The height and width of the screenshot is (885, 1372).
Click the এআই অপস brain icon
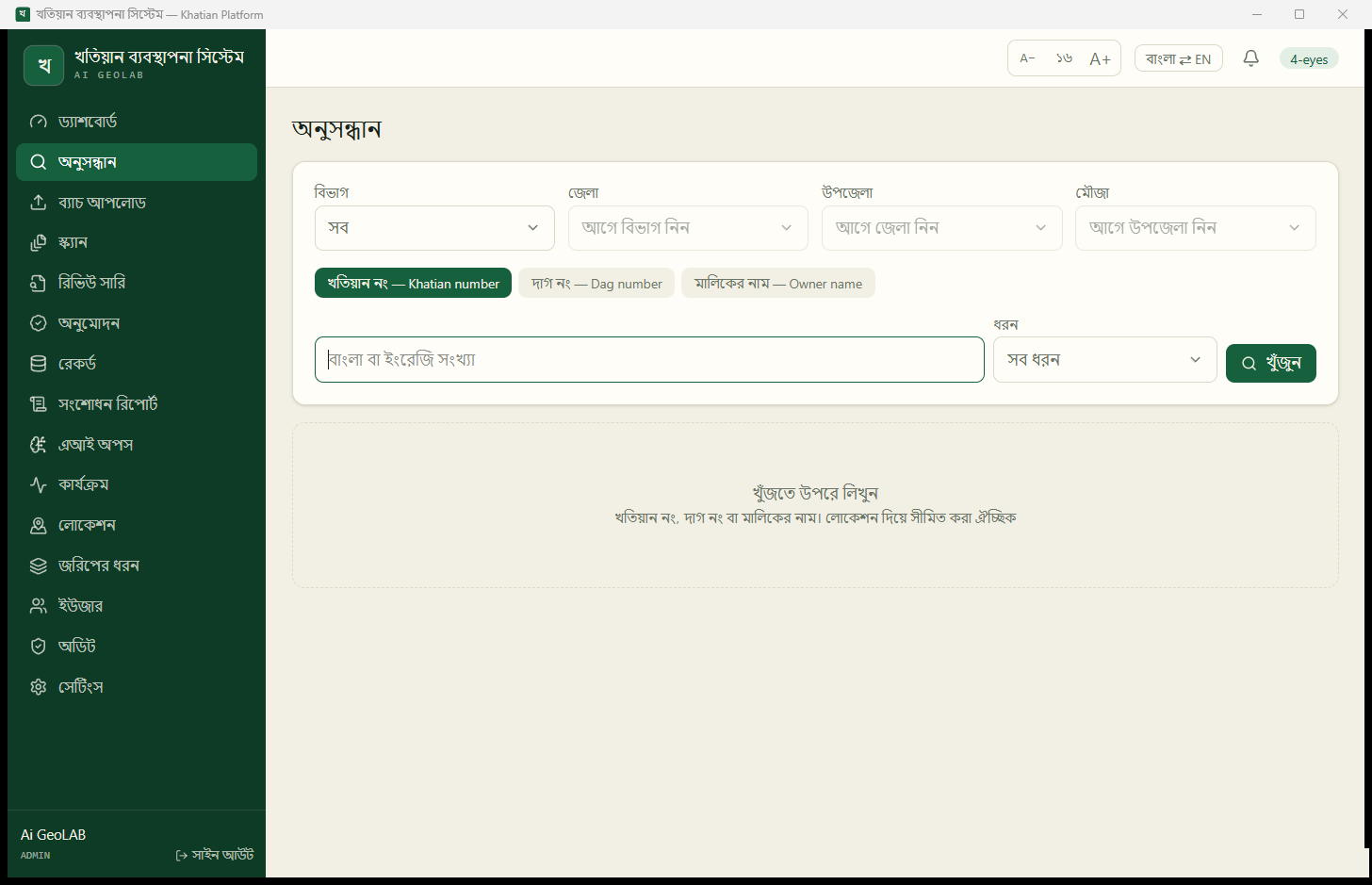(x=39, y=445)
